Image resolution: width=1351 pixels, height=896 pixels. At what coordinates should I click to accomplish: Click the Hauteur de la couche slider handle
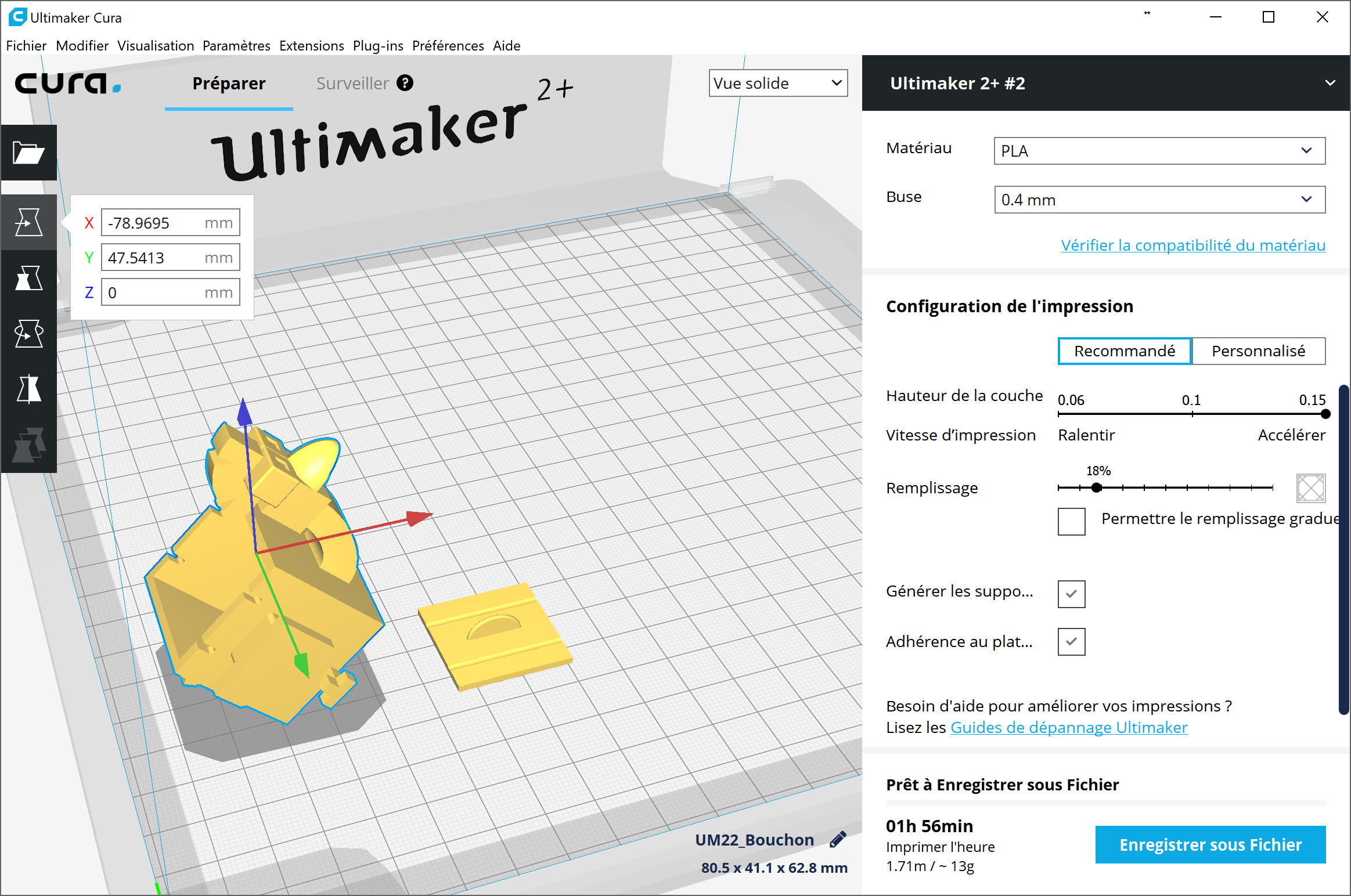click(1325, 414)
